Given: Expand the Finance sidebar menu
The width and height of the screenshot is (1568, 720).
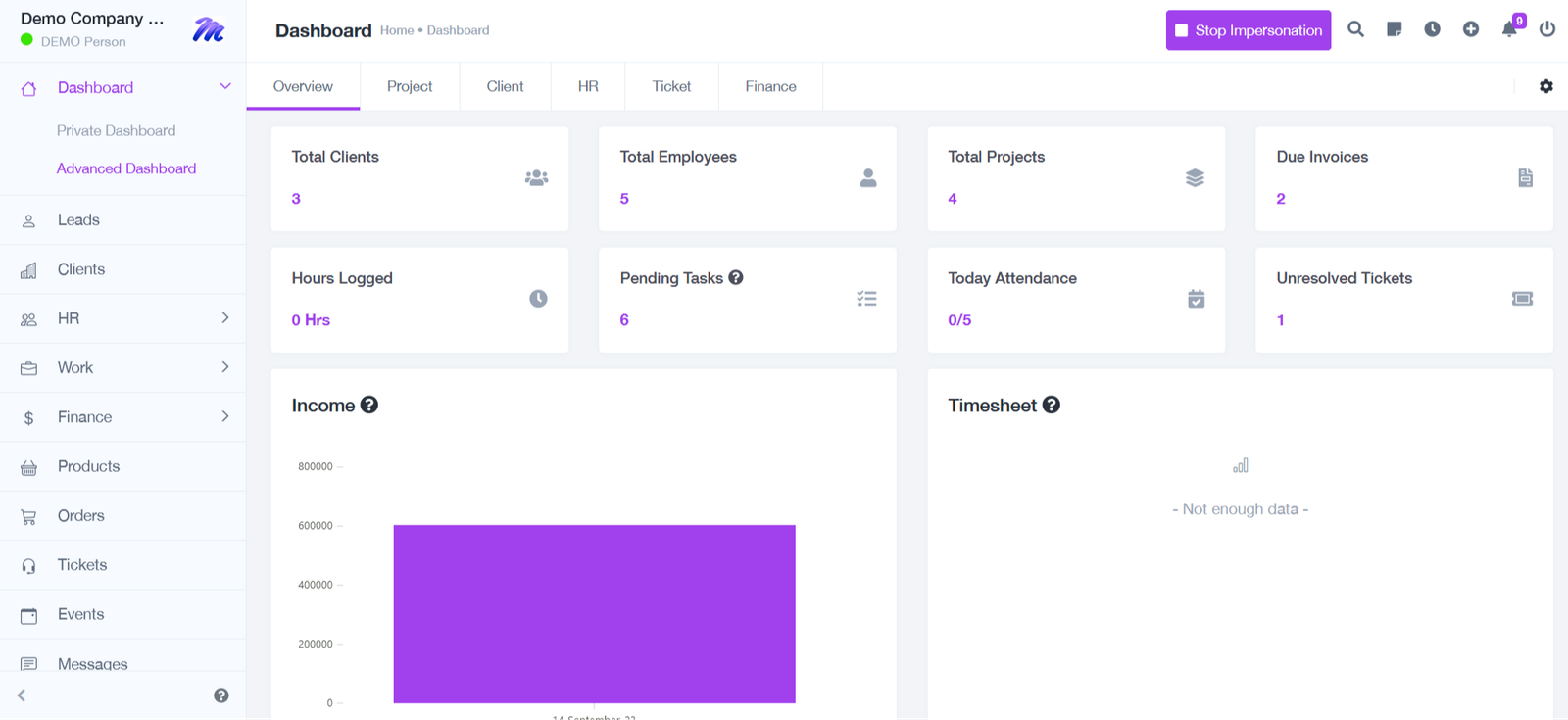Looking at the screenshot, I should coord(225,416).
